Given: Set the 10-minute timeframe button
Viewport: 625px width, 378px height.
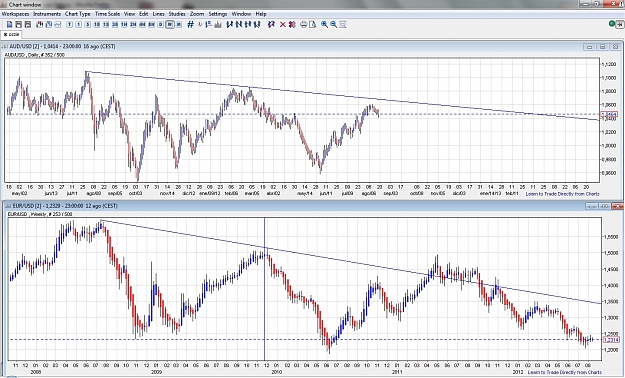Looking at the screenshot, I should (x=97, y=25).
